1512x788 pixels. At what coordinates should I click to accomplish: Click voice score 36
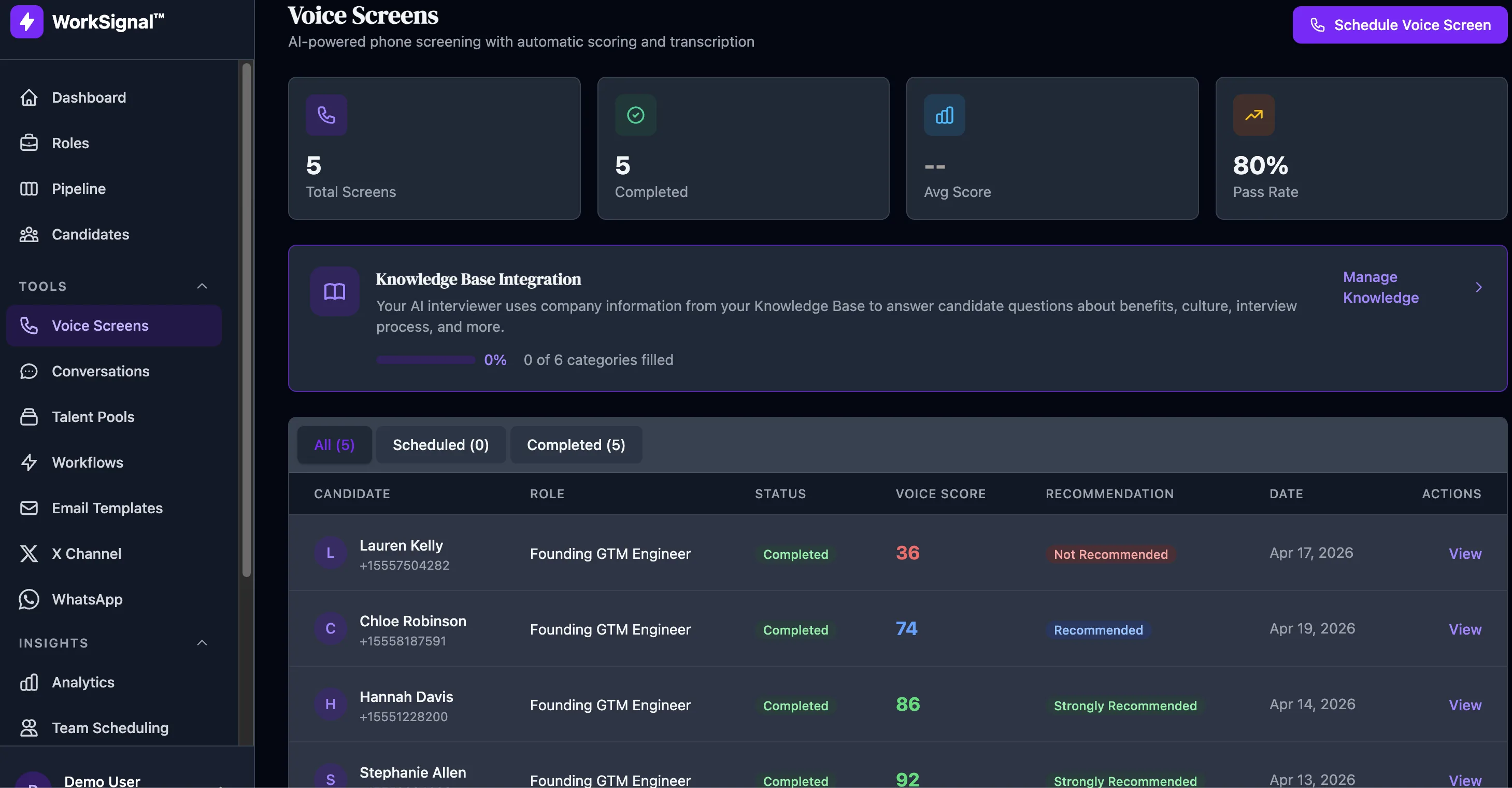907,553
